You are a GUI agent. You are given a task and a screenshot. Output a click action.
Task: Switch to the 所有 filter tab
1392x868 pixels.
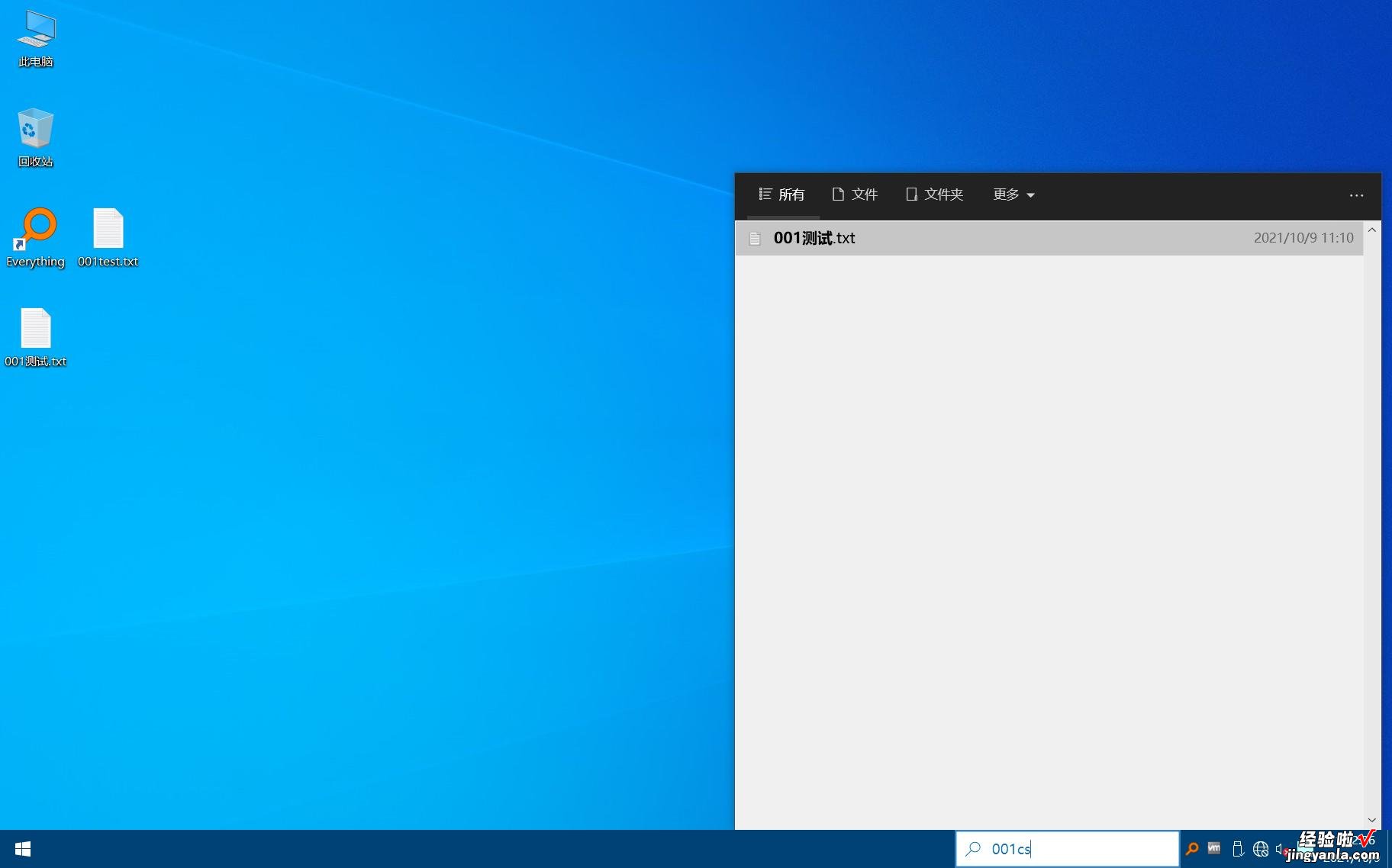pyautogui.click(x=781, y=194)
